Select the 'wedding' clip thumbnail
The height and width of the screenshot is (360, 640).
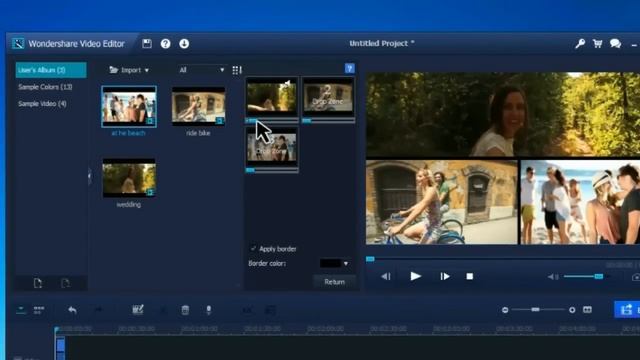click(x=129, y=178)
